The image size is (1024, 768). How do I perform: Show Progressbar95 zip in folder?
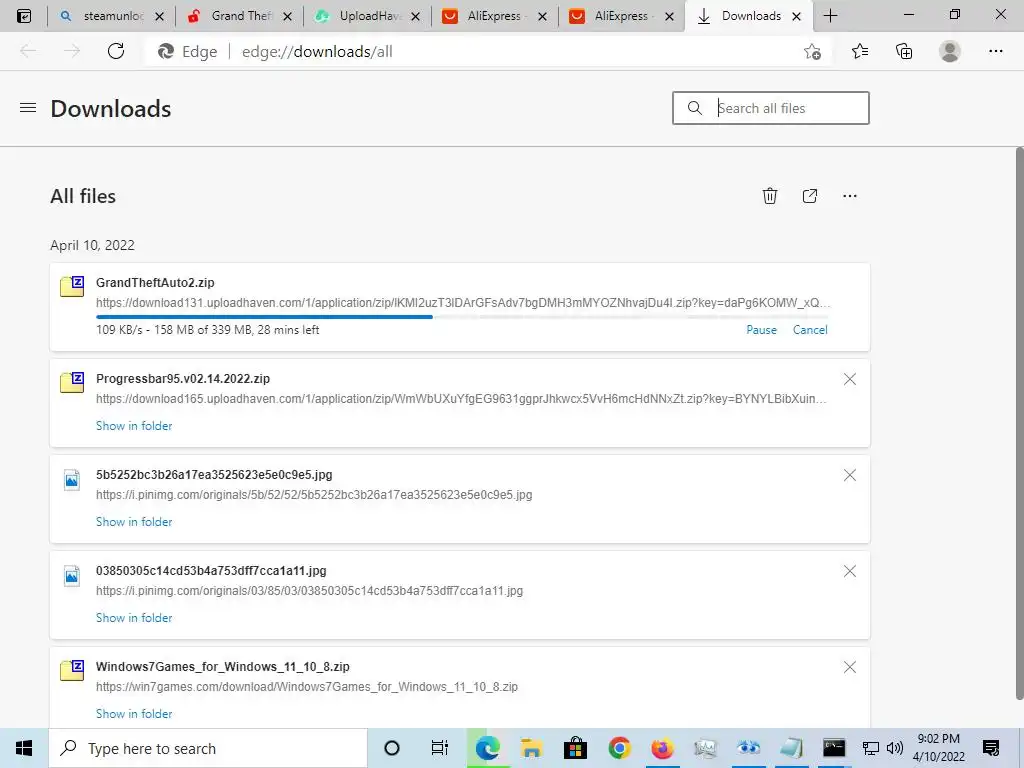134,426
